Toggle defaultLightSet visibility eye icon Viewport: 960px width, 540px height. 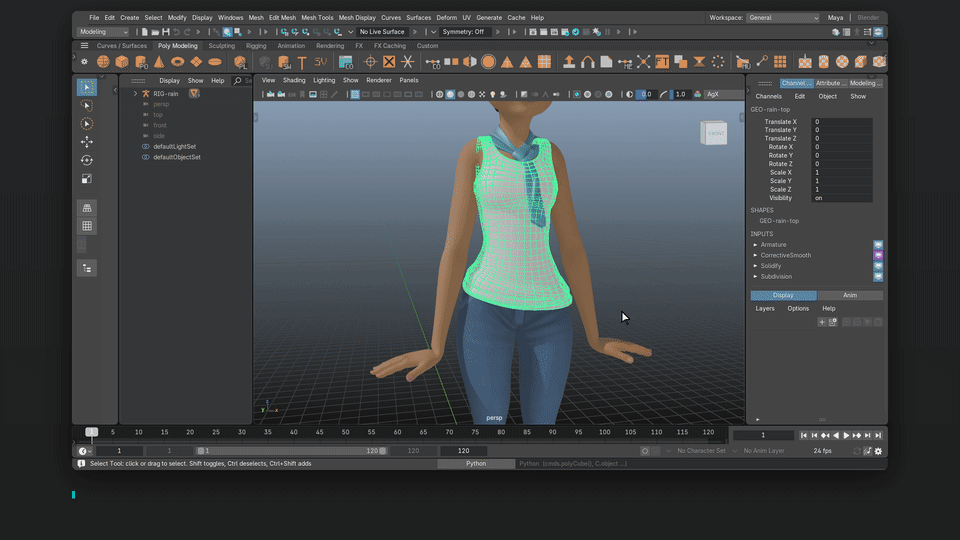tap(146, 146)
